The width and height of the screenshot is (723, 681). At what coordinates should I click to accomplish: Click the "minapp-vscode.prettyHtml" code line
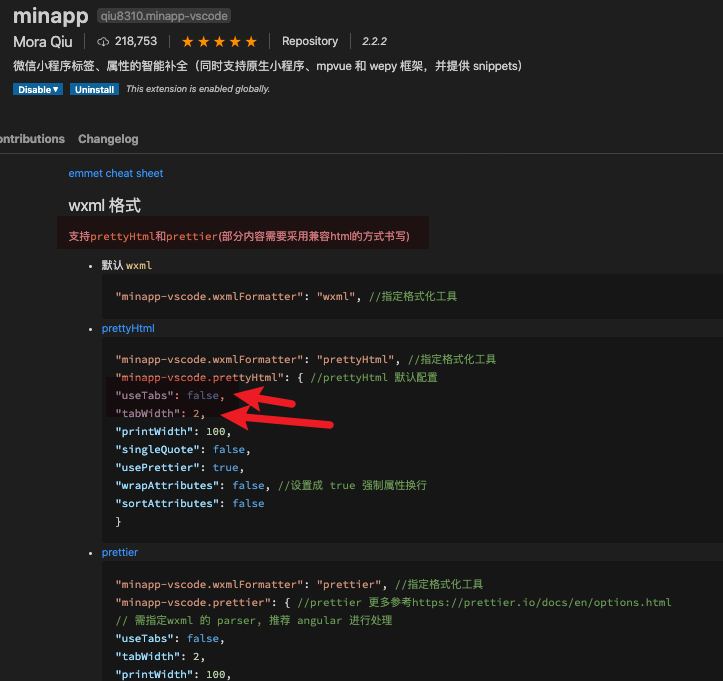click(x=276, y=378)
